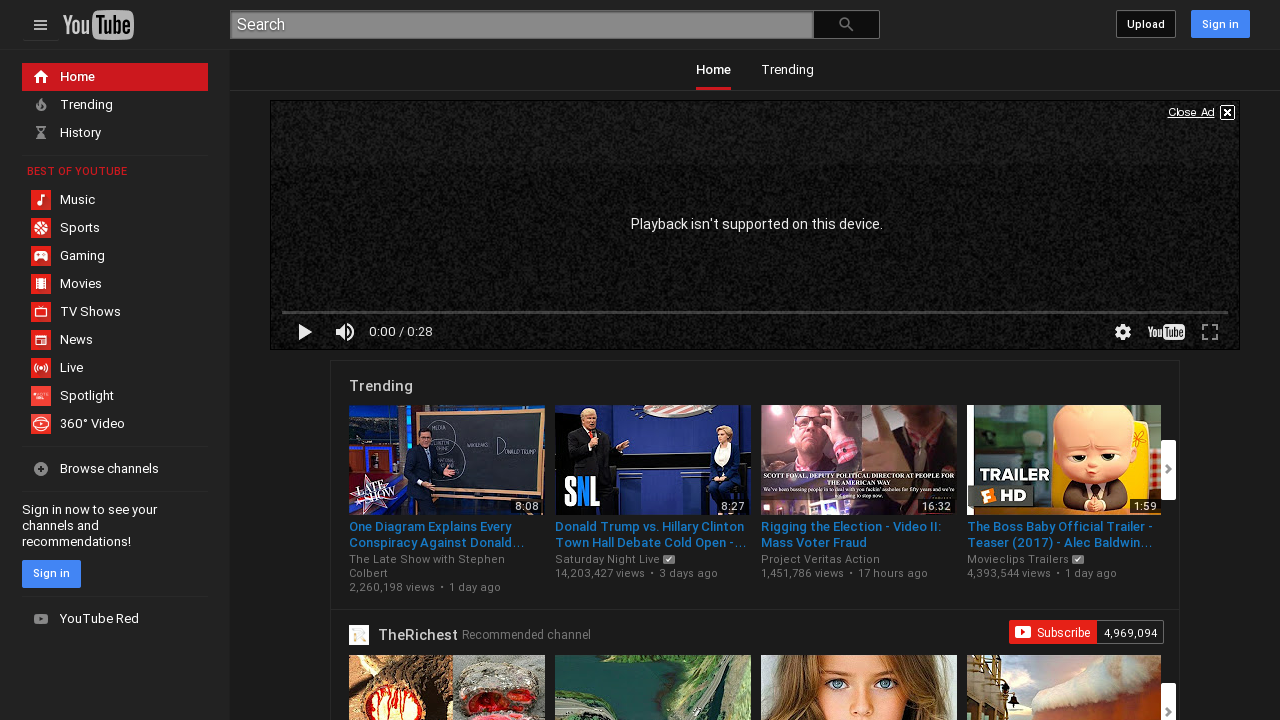This screenshot has height=720, width=1280.
Task: Switch to the Trending tab
Action: (x=787, y=70)
